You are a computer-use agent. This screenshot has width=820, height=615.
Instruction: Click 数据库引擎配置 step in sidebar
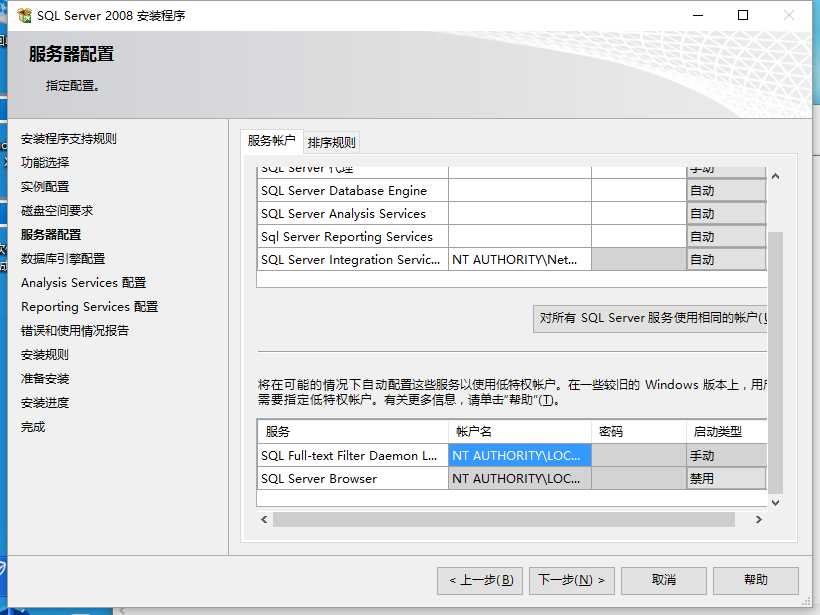coord(63,259)
